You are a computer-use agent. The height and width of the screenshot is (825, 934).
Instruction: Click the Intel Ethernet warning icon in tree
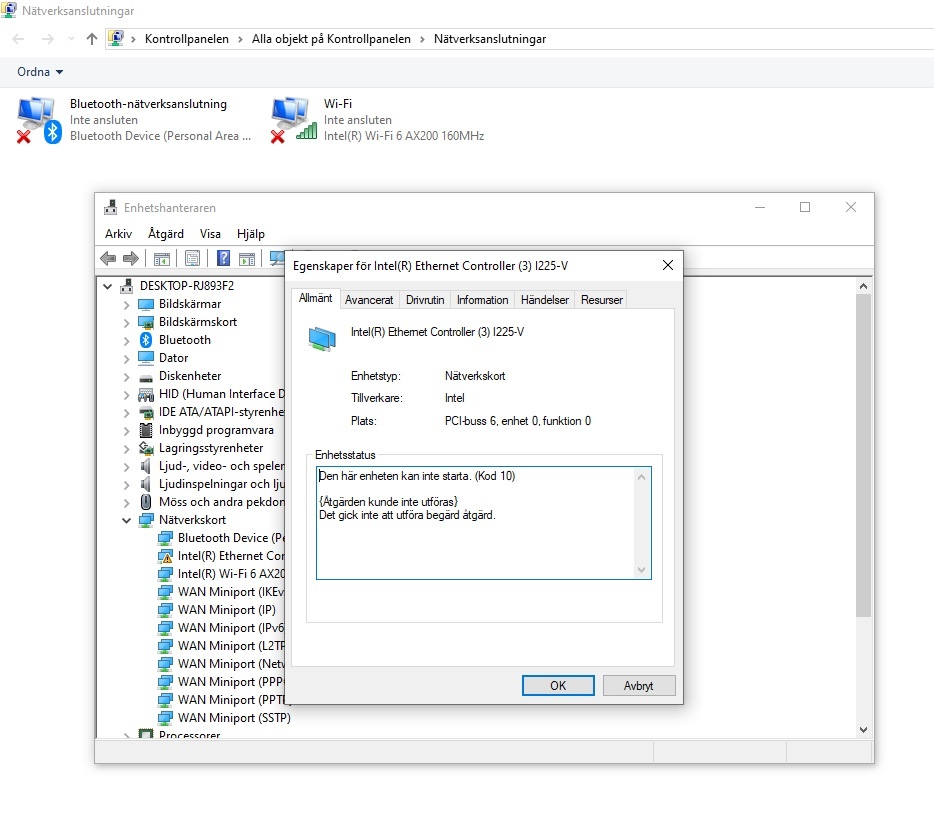click(x=165, y=556)
